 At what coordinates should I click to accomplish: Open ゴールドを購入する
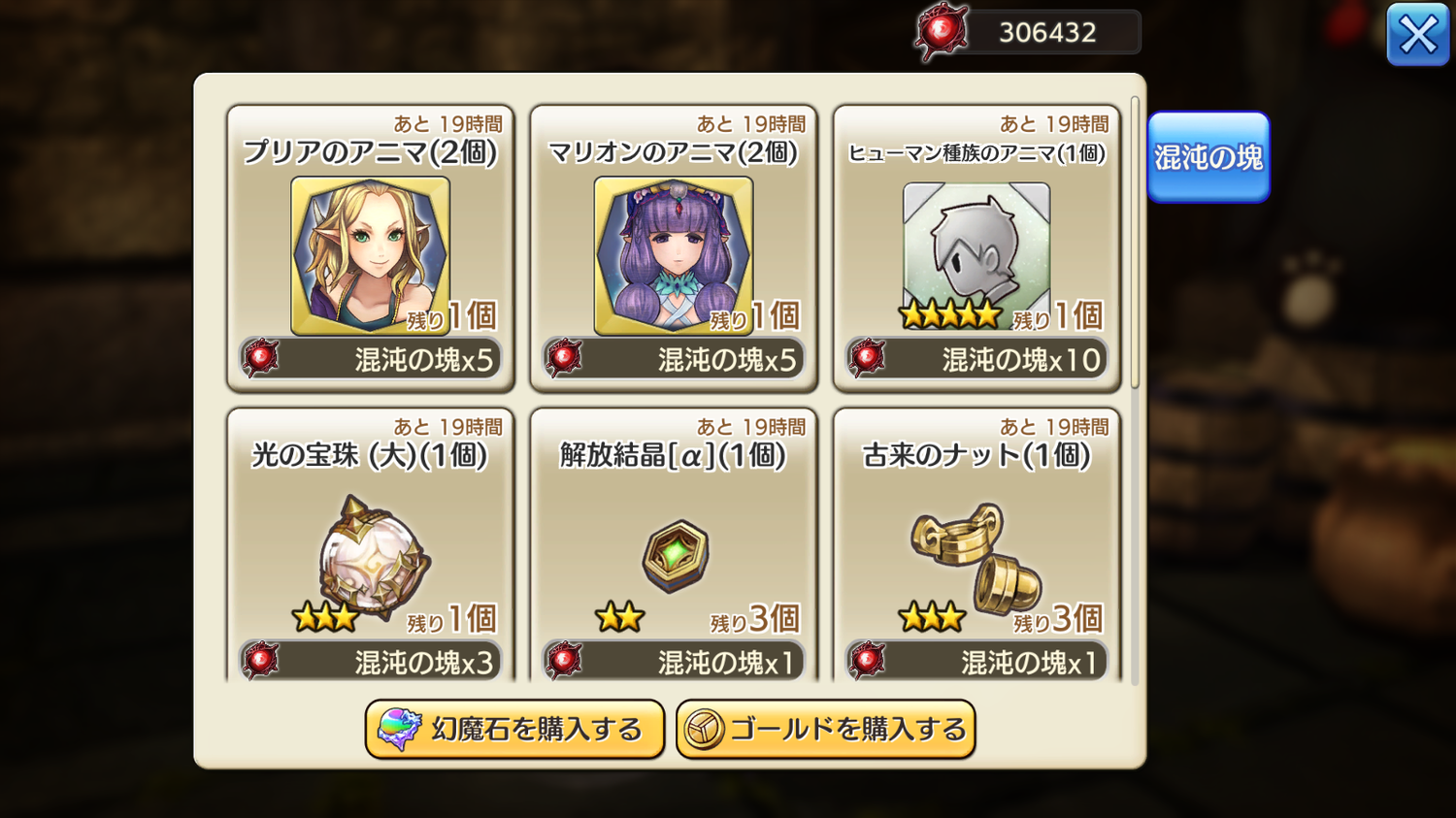(x=826, y=729)
